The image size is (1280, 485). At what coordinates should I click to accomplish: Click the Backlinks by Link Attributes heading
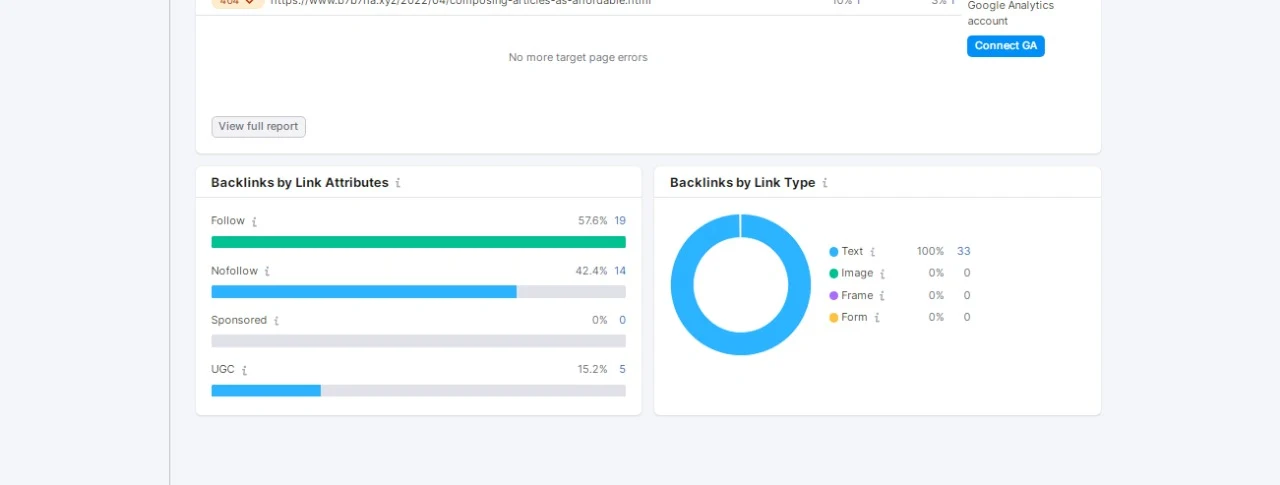299,183
